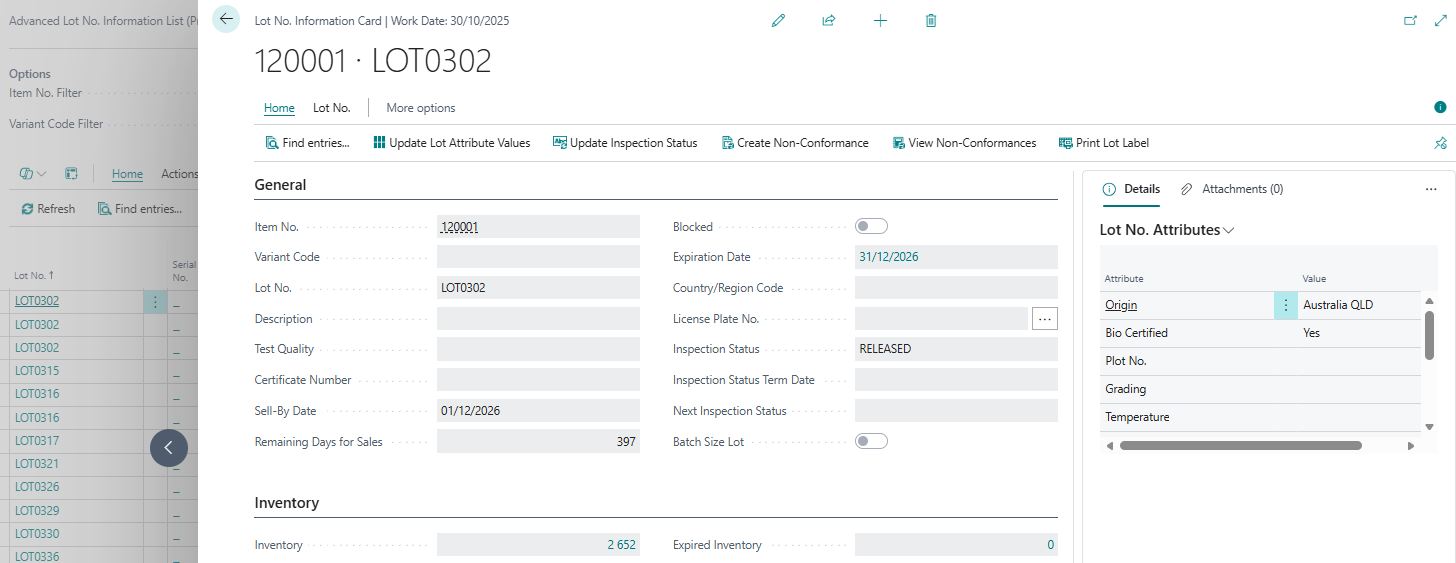Open the FactBox more options ellipsis
The image size is (1456, 563).
pos(1431,189)
